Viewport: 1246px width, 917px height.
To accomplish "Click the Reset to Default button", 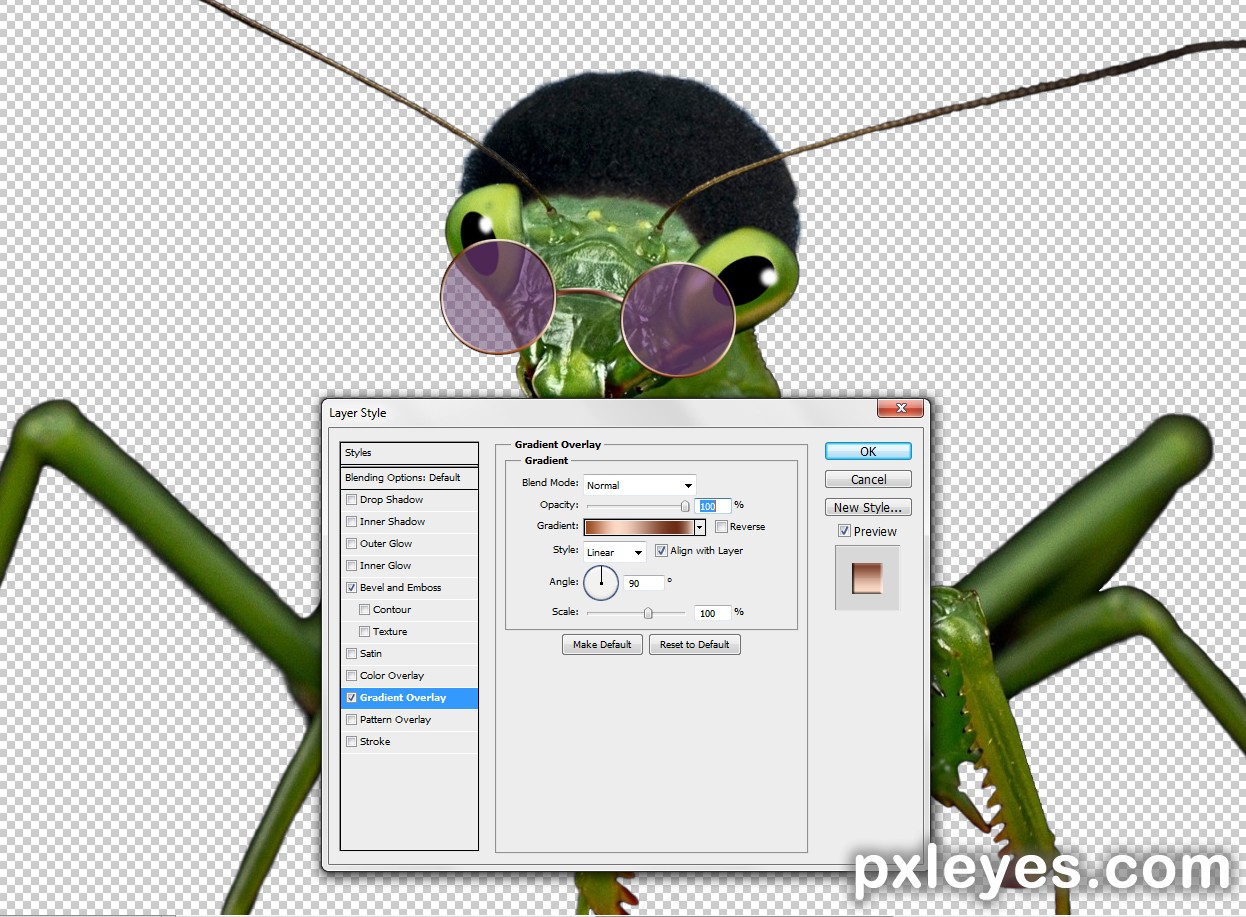I will coord(694,645).
